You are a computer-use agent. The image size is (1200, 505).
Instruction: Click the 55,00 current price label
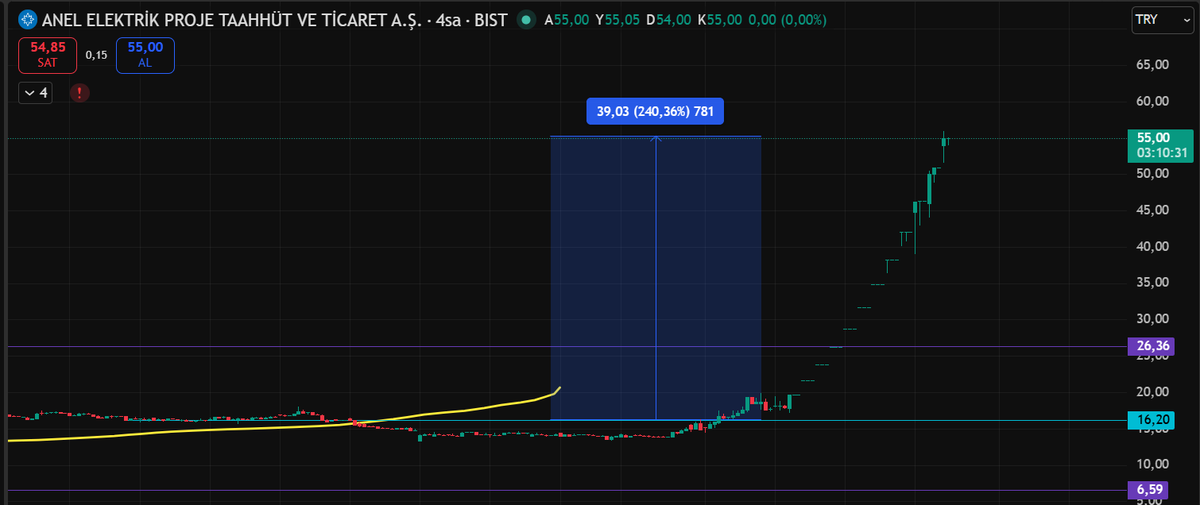[x=1153, y=138]
